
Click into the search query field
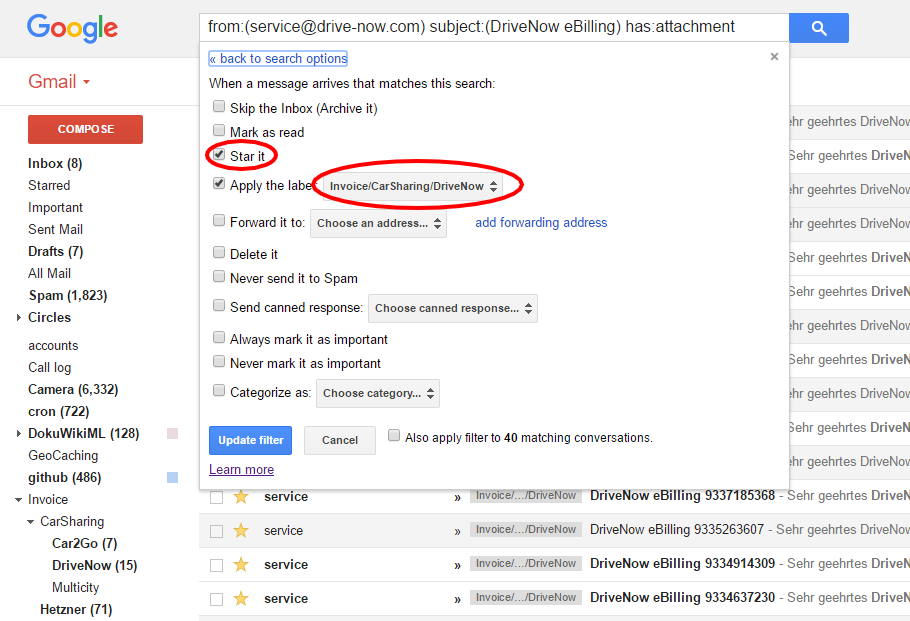(x=494, y=27)
